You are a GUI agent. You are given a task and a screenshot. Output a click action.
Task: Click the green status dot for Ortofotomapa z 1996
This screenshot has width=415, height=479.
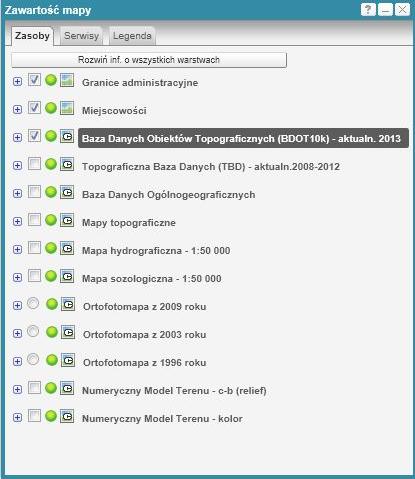52,360
